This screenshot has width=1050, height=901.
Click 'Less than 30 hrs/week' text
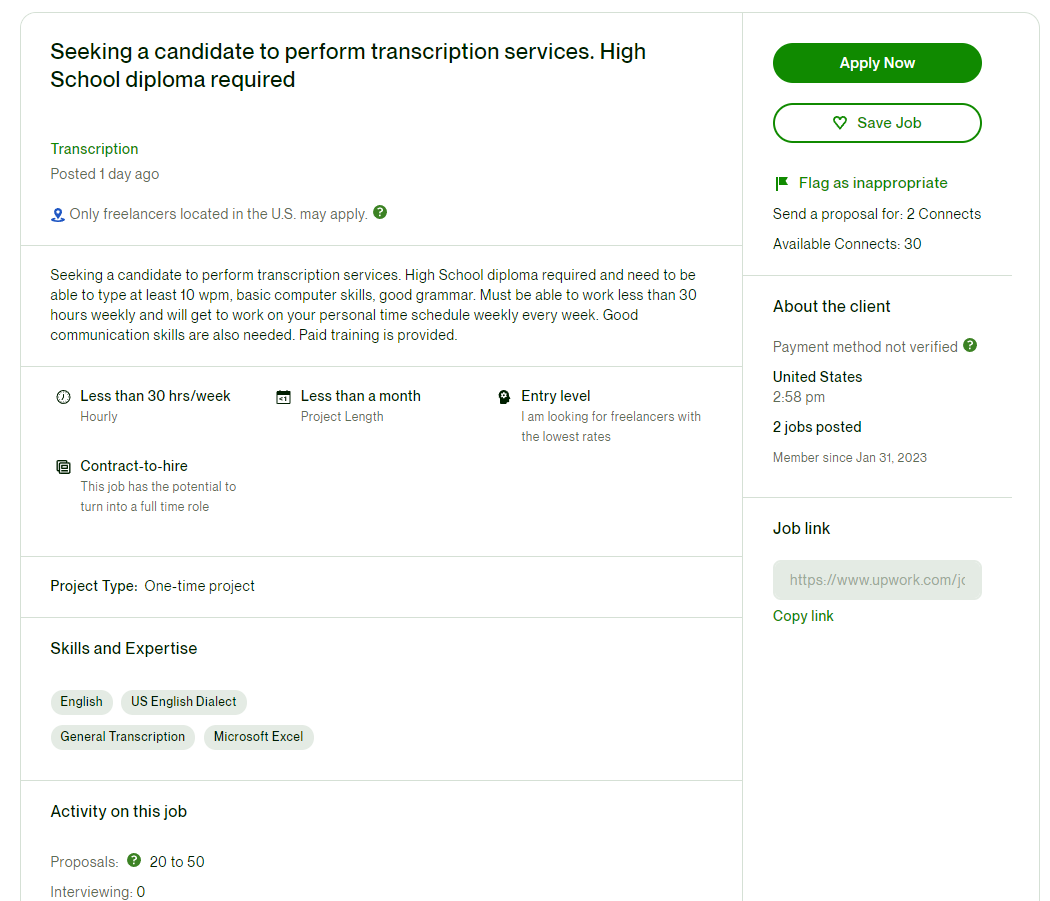(155, 396)
